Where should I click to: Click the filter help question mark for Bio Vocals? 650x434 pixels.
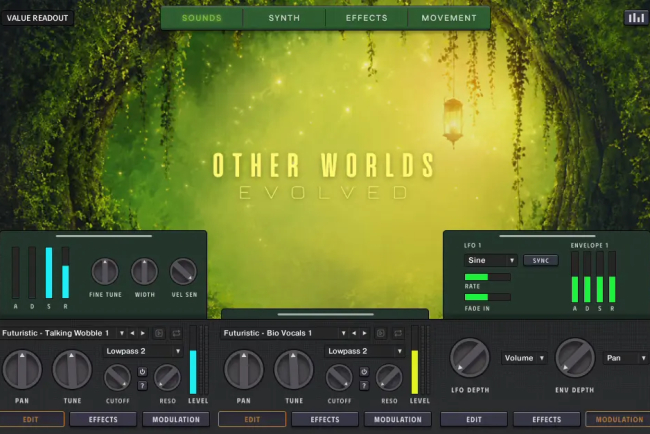click(364, 386)
